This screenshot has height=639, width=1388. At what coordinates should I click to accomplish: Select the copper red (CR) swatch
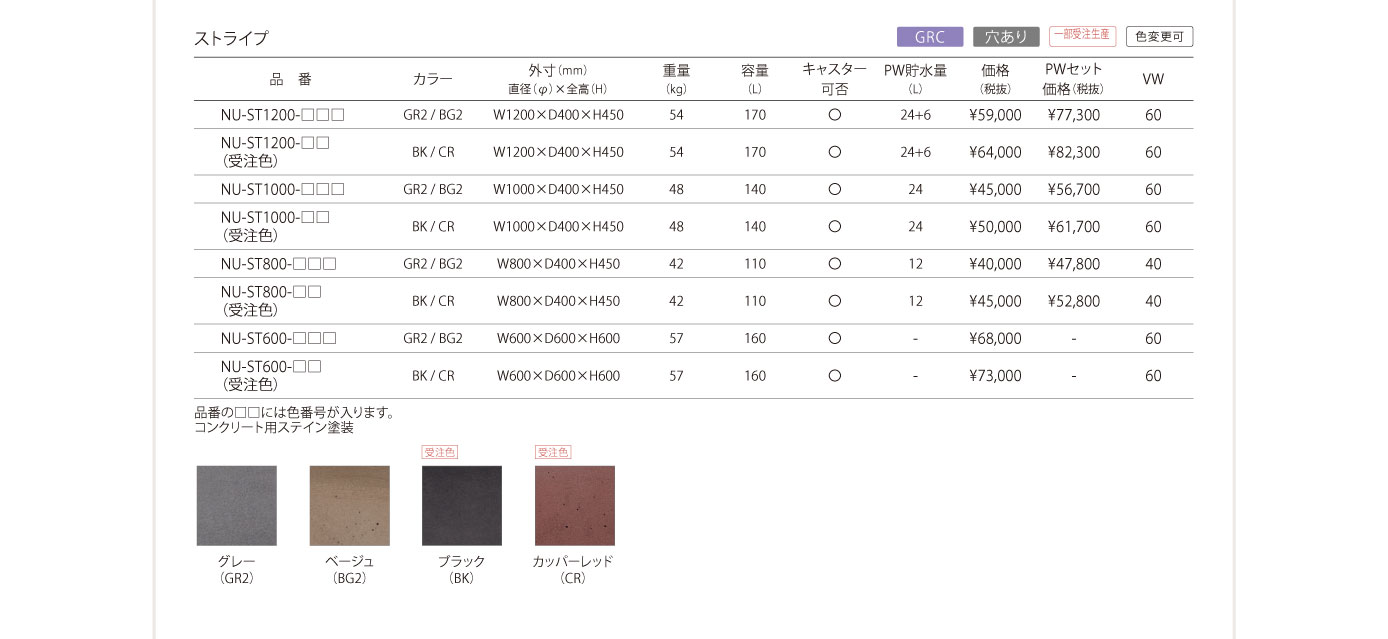point(574,505)
